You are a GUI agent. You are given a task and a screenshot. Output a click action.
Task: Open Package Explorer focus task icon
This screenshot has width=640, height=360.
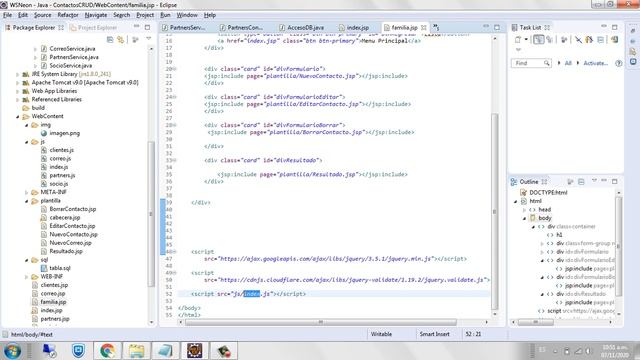point(135,40)
